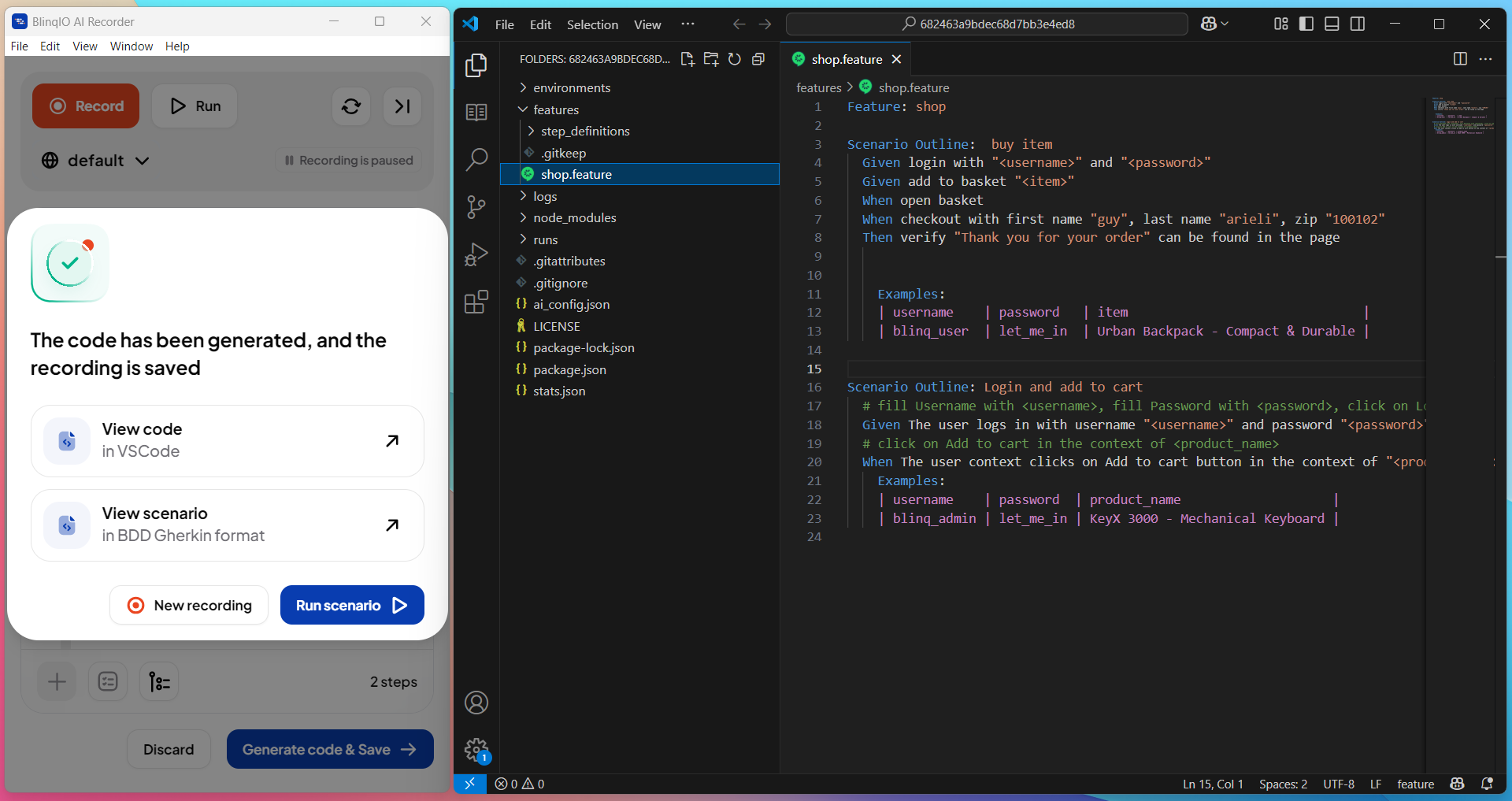This screenshot has width=1512, height=801.
Task: Open the Source Control view icon
Action: pyautogui.click(x=476, y=207)
